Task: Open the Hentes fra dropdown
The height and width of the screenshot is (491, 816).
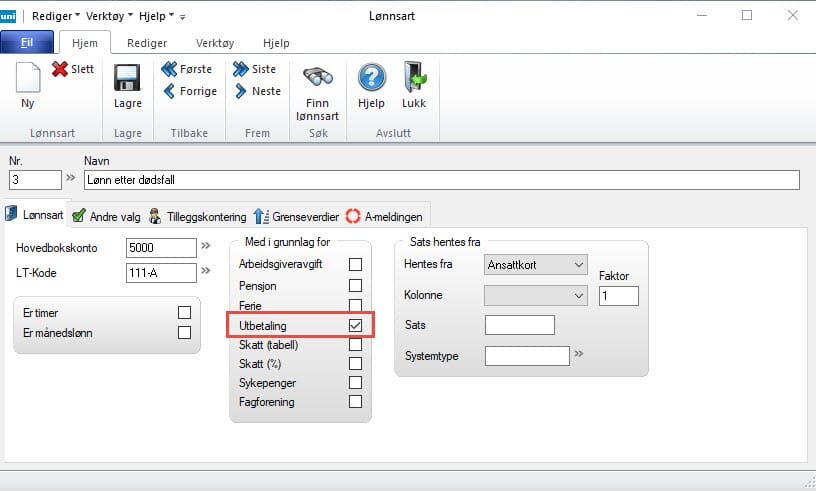Action: (x=535, y=265)
